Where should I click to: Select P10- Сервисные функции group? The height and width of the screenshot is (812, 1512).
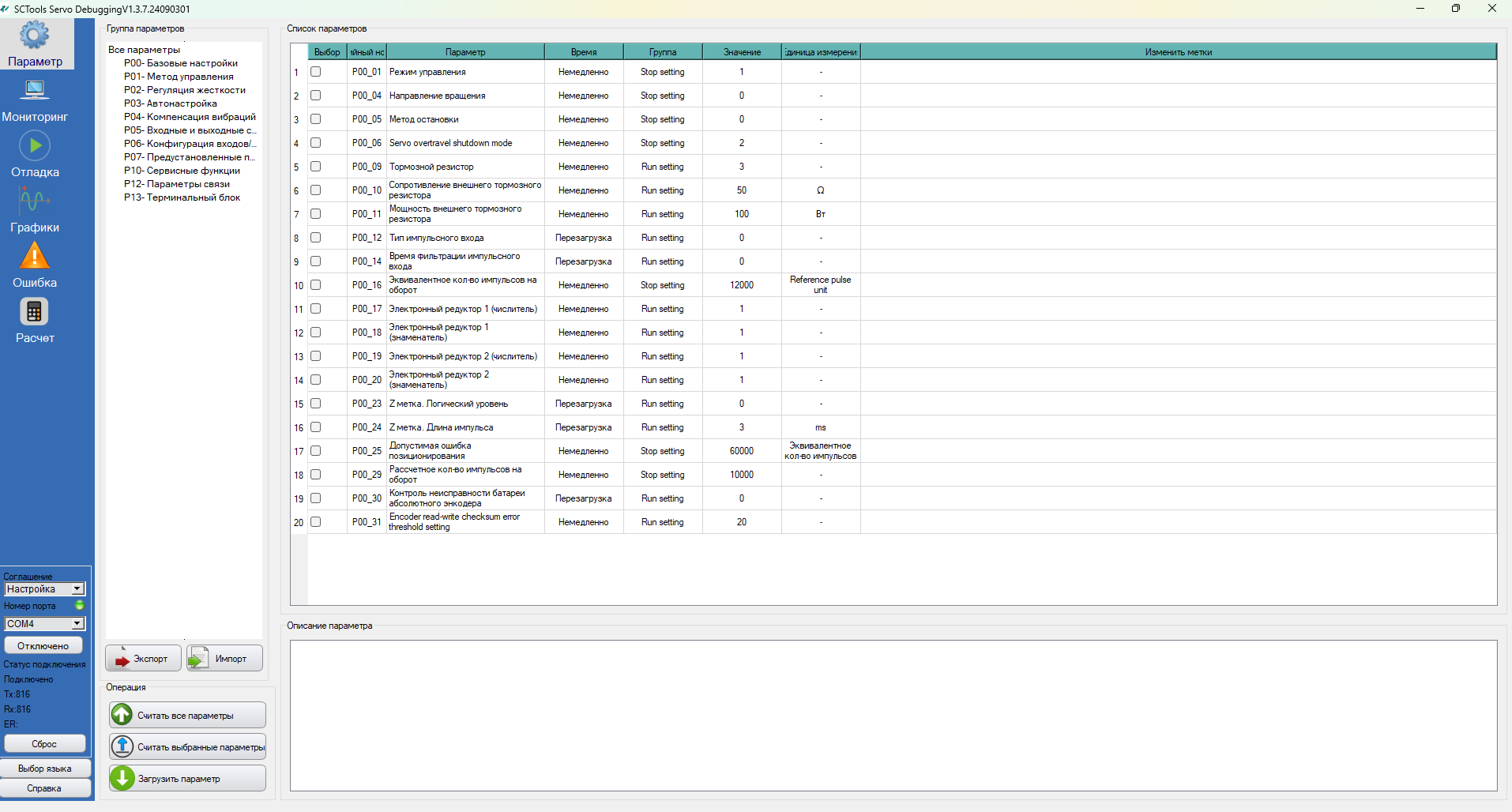(182, 171)
